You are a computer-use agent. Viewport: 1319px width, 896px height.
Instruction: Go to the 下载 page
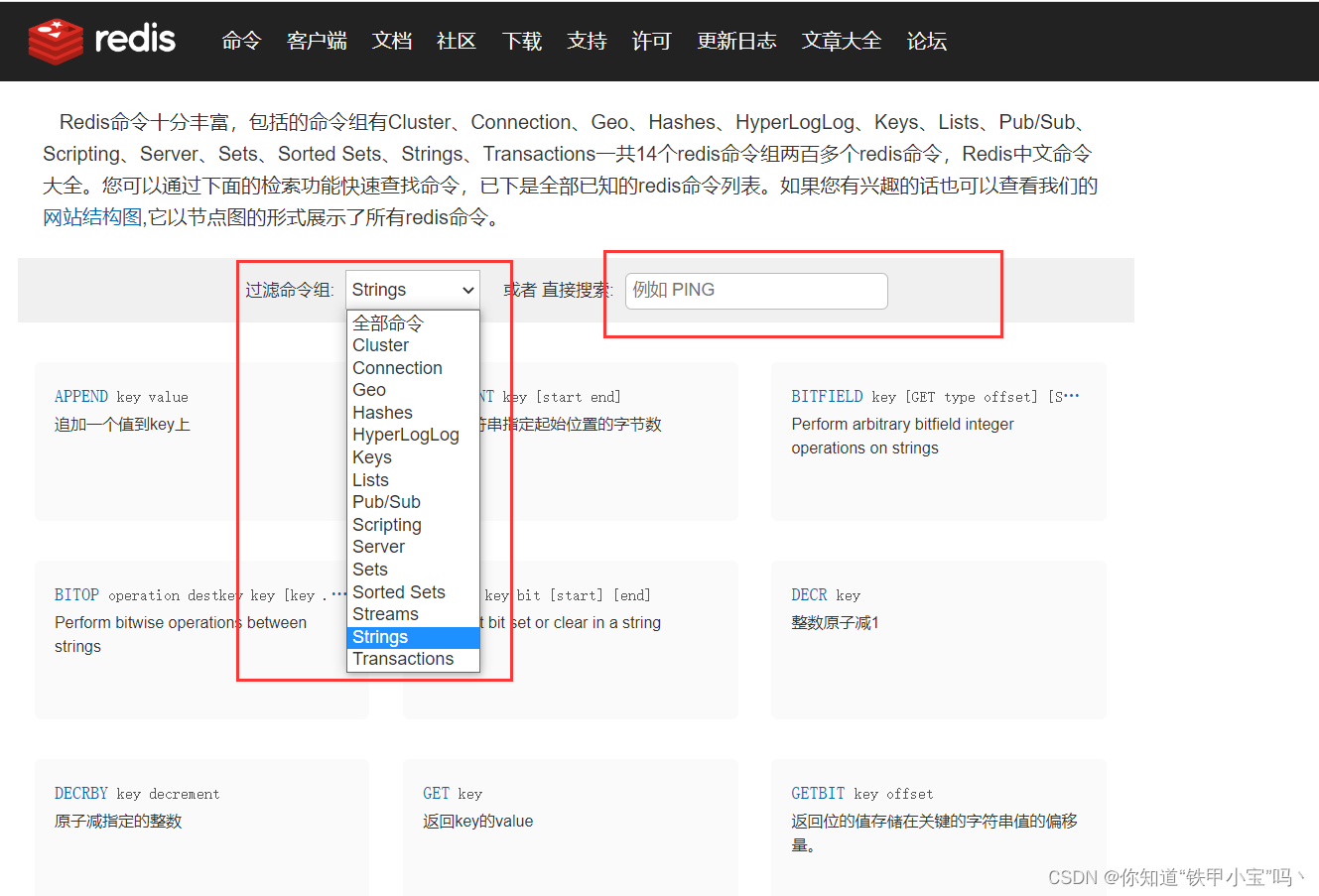(x=522, y=41)
